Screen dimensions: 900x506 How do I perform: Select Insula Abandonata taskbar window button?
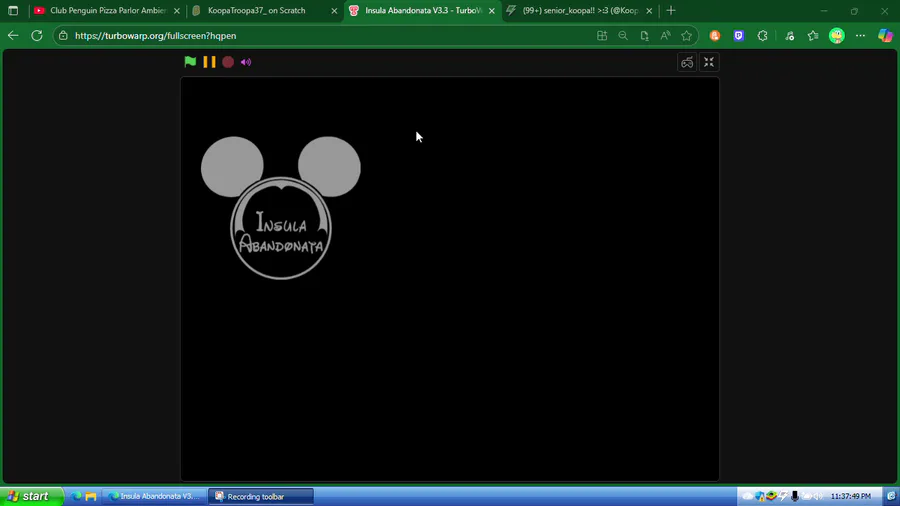point(155,496)
